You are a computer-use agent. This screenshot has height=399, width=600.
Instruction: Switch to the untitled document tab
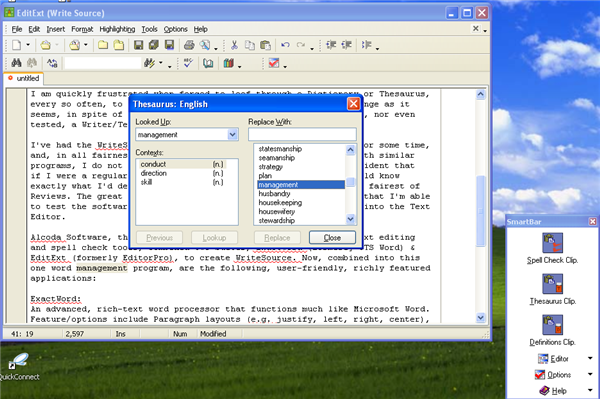(24, 78)
